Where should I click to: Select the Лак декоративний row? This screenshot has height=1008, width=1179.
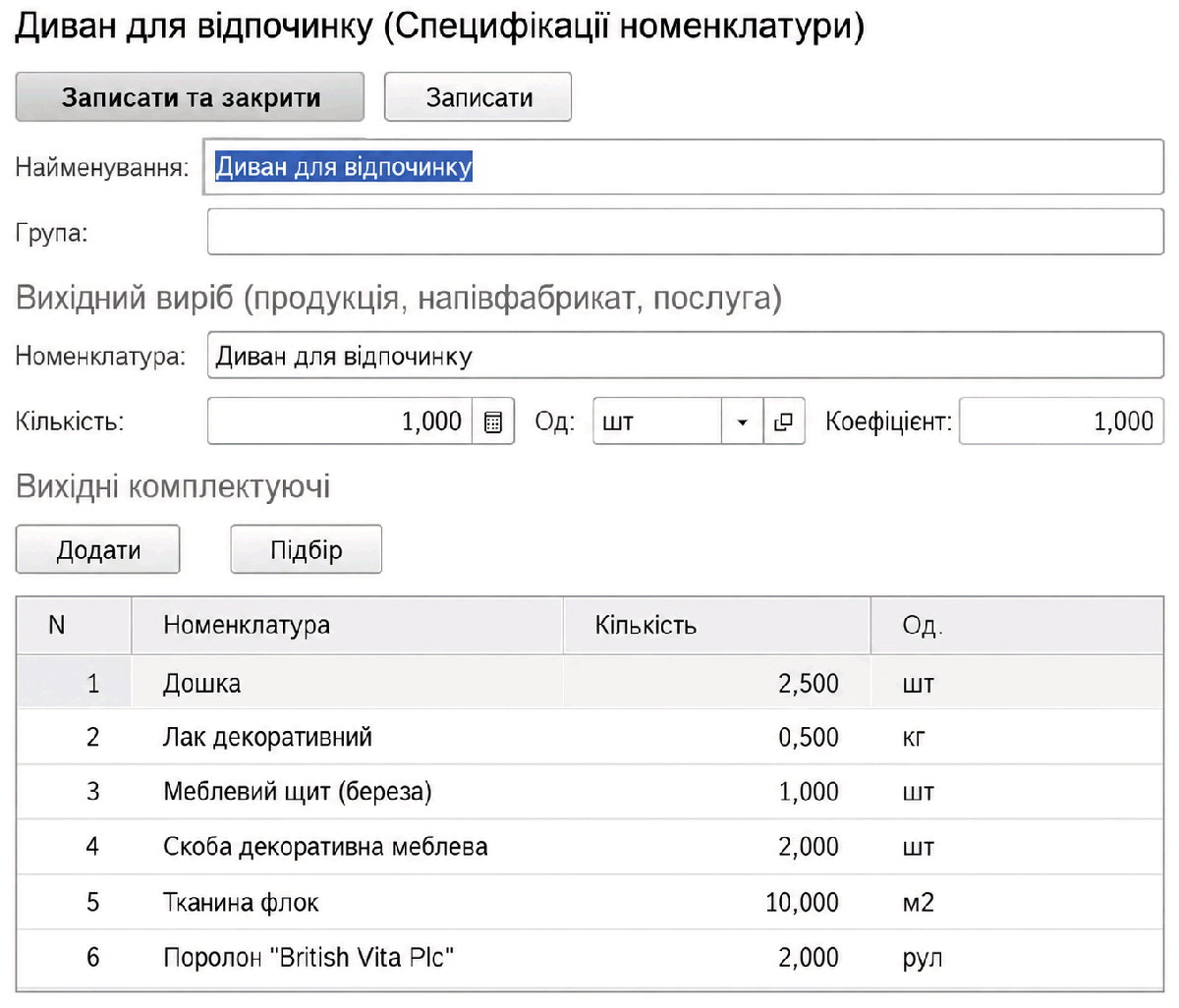tap(589, 737)
